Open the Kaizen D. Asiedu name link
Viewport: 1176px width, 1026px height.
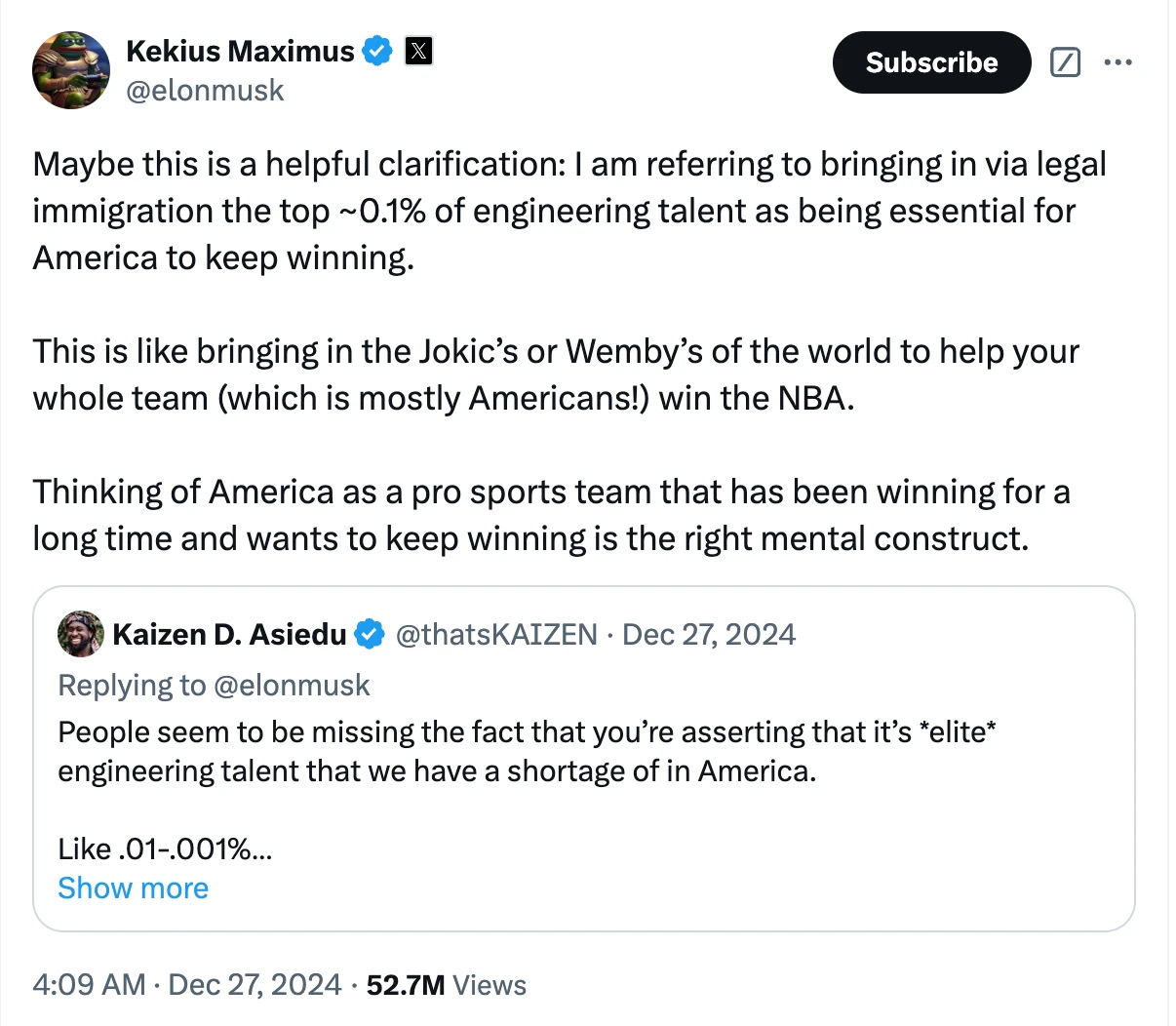click(x=229, y=635)
